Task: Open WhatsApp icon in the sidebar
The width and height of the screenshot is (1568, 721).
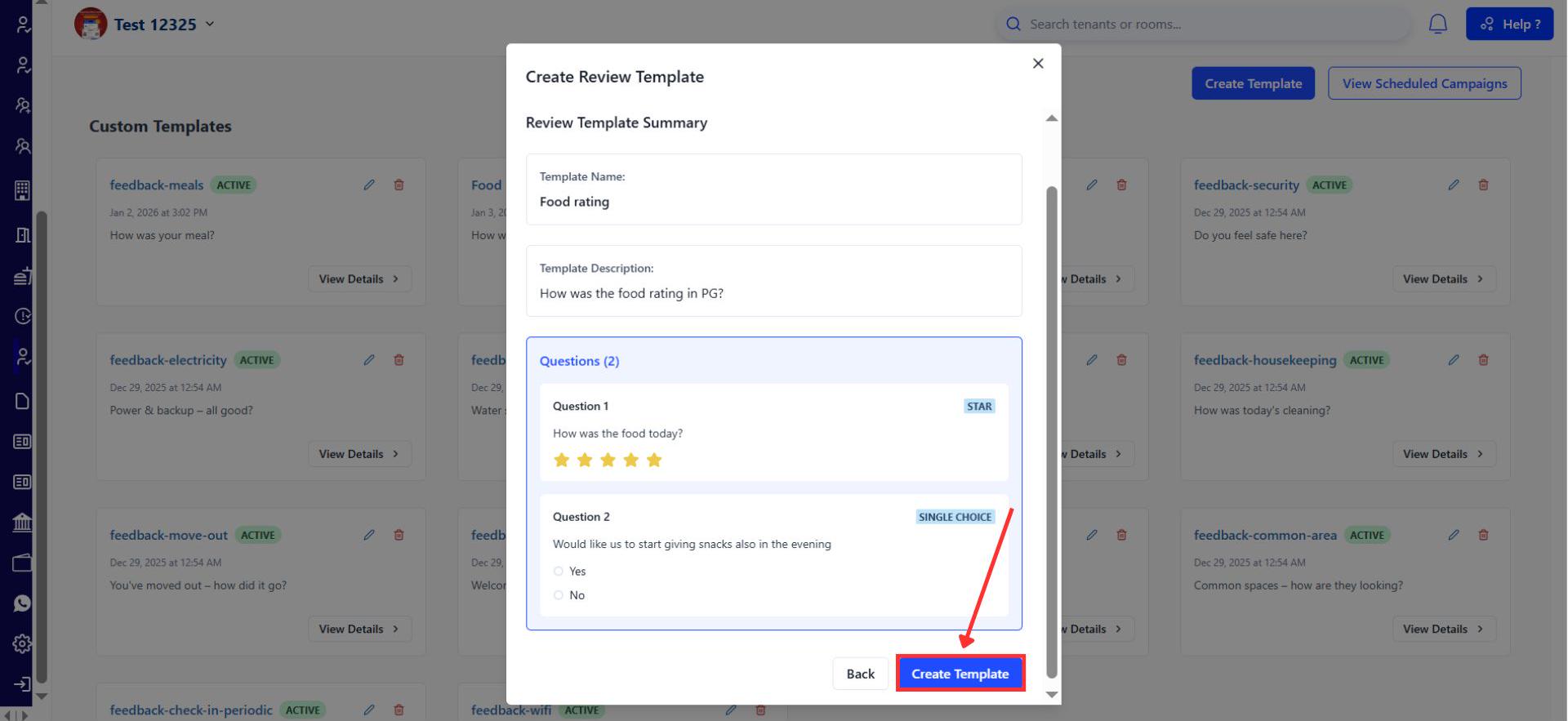Action: (22, 603)
